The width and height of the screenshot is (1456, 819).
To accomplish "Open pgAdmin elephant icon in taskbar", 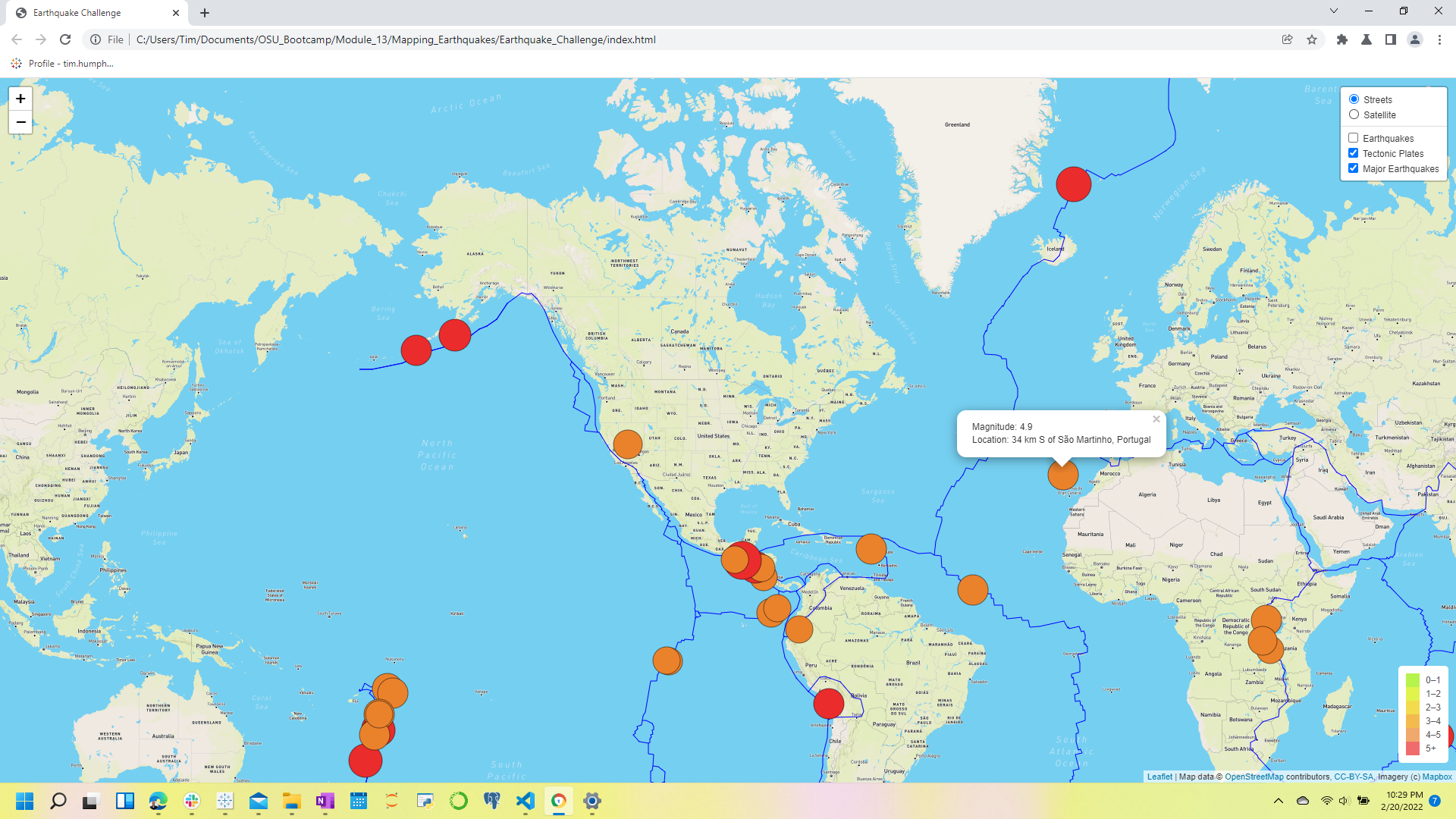I will click(492, 801).
